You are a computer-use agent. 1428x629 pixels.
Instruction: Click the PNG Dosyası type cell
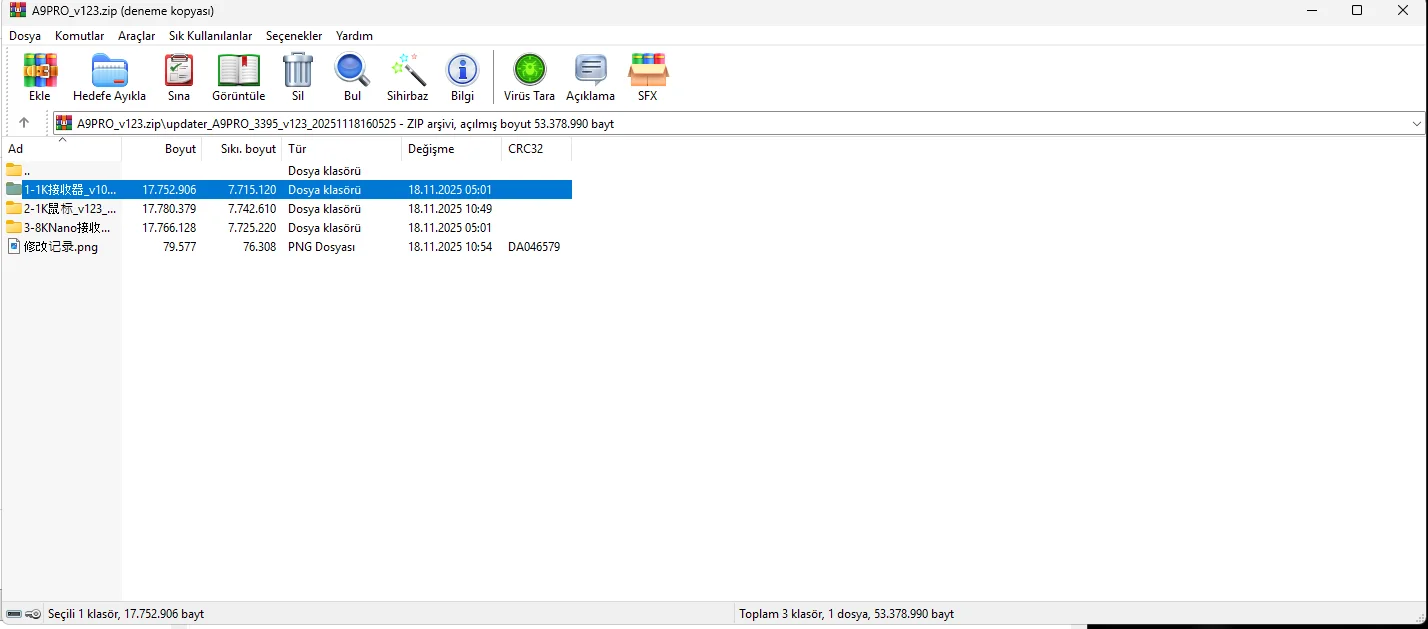(x=322, y=246)
